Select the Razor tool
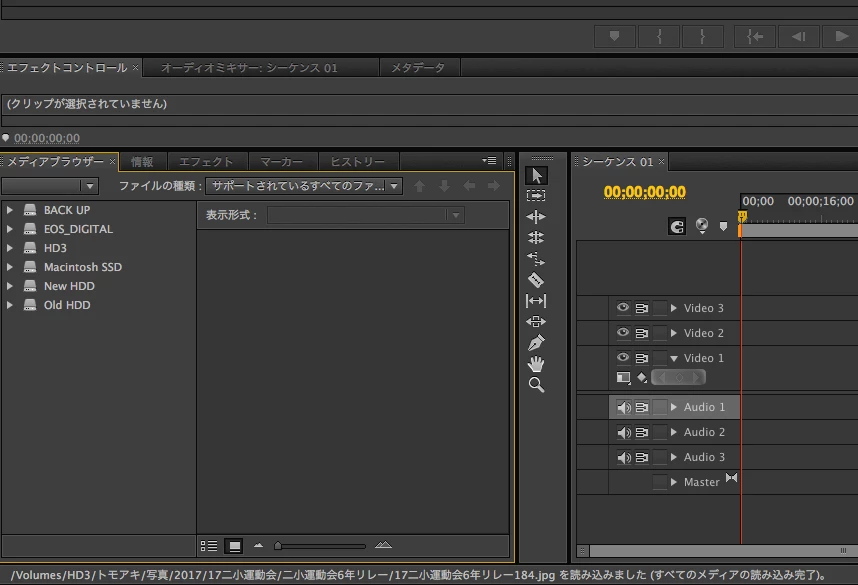Screen dimensions: 858x585 [536, 280]
